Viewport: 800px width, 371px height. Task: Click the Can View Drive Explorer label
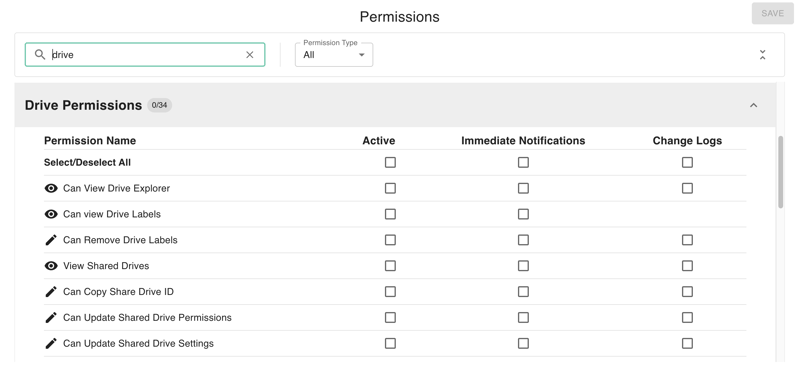tap(116, 188)
